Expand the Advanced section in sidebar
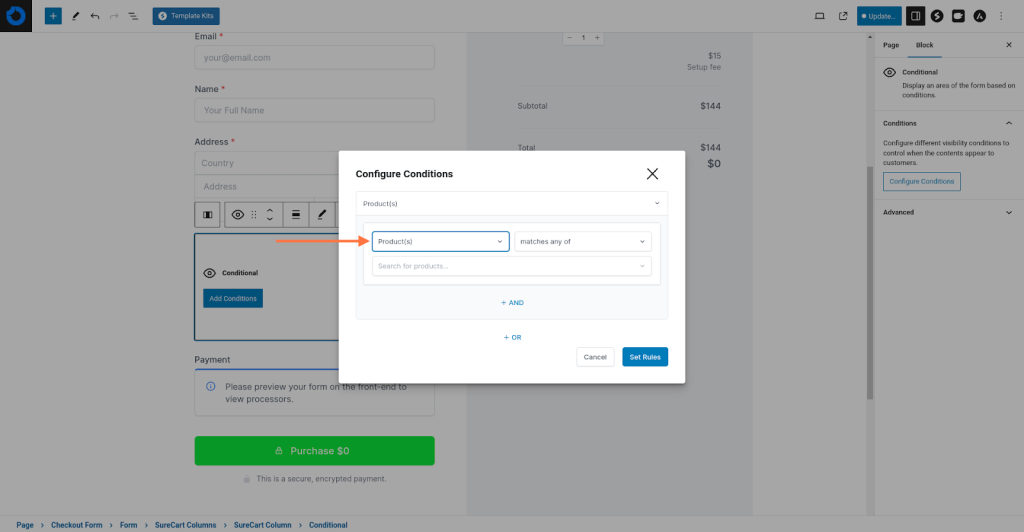 [1008, 212]
